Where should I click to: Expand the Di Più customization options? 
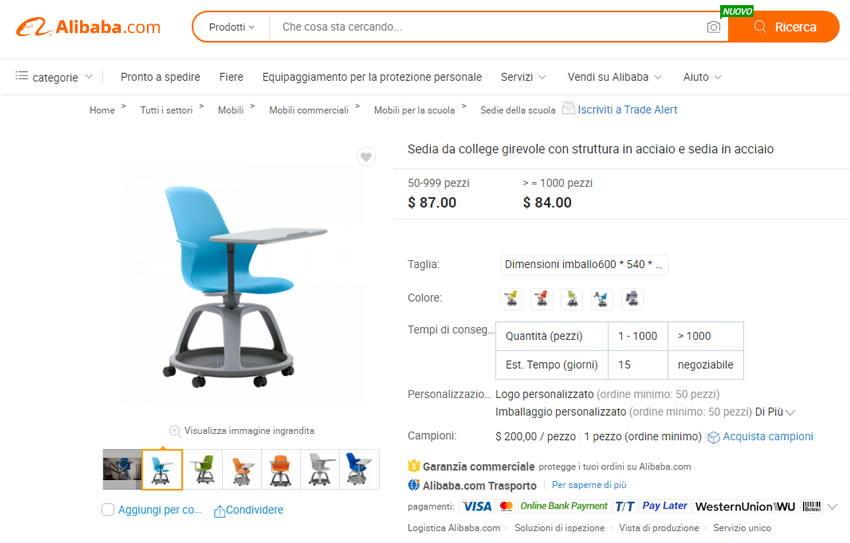[x=775, y=412]
